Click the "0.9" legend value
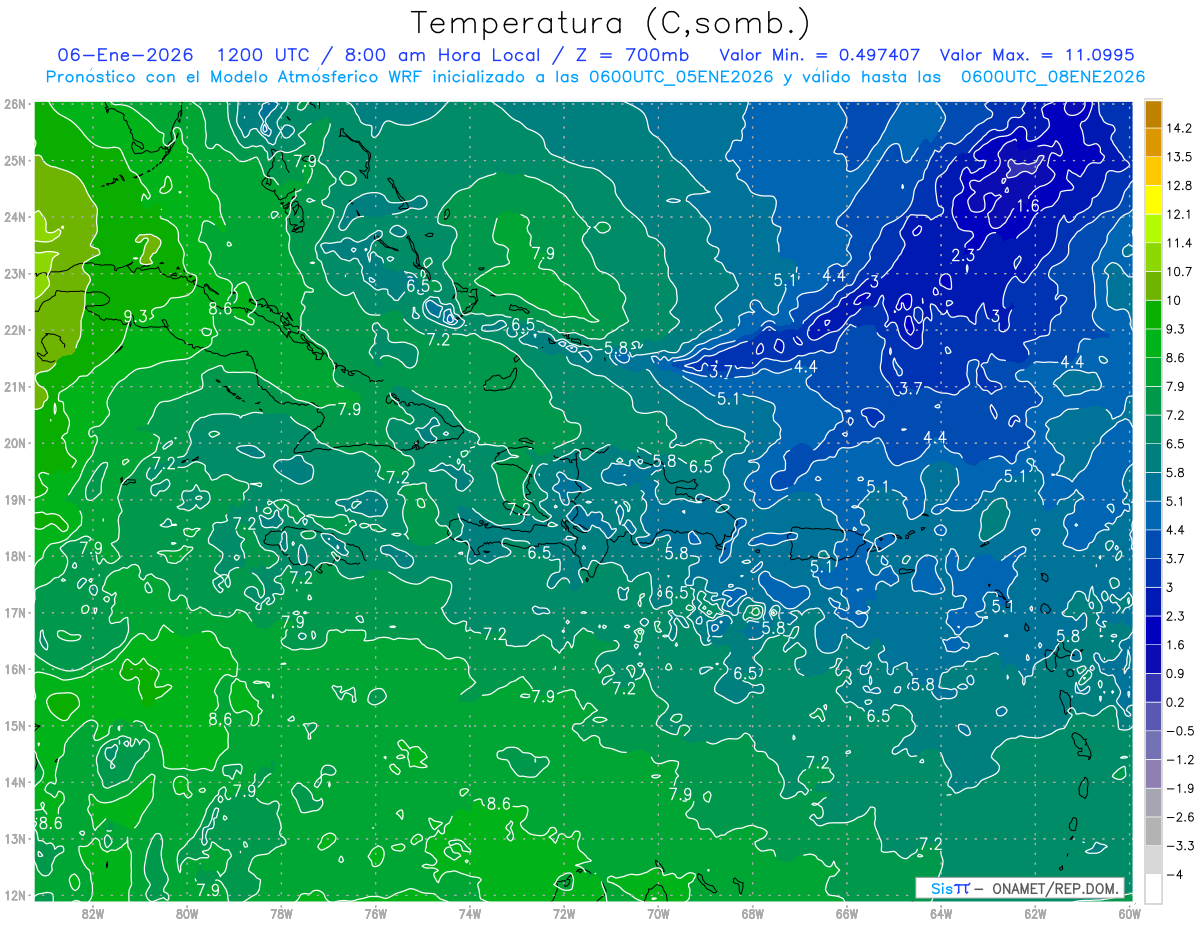The height and width of the screenshot is (927, 1200). [1175, 674]
